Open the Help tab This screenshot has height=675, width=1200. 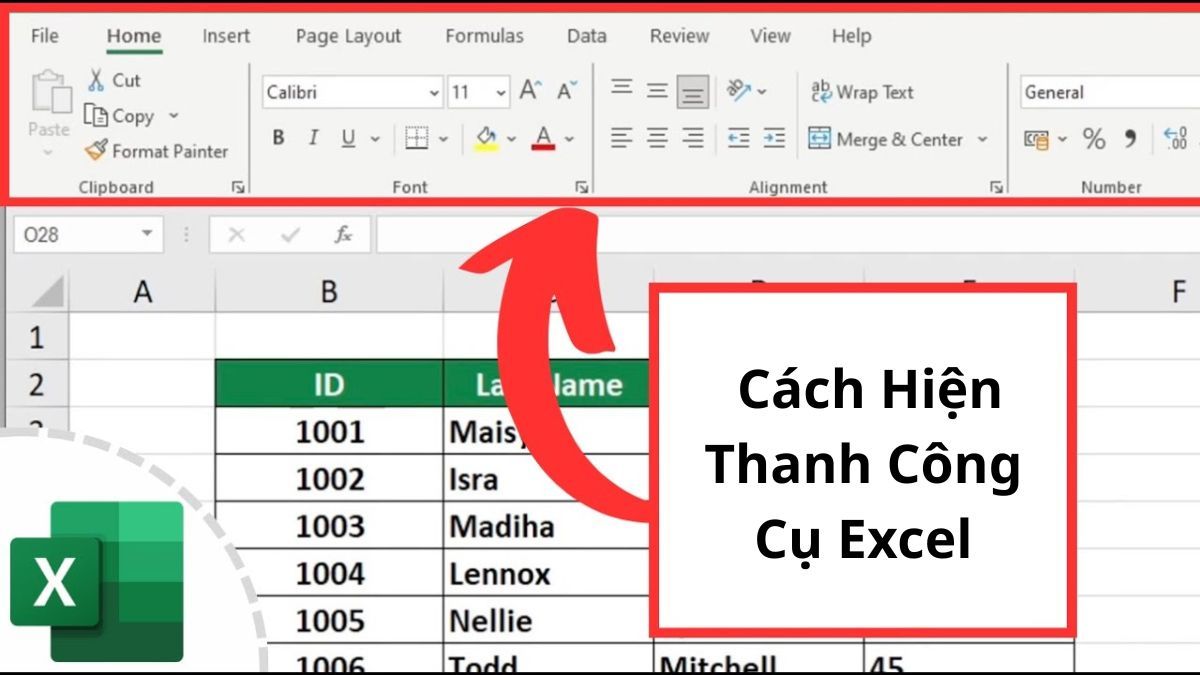point(851,36)
